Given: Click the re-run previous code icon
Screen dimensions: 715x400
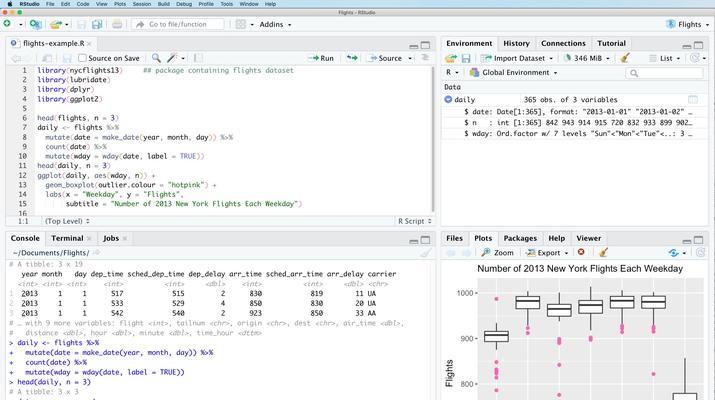Looking at the screenshot, I should (x=352, y=58).
